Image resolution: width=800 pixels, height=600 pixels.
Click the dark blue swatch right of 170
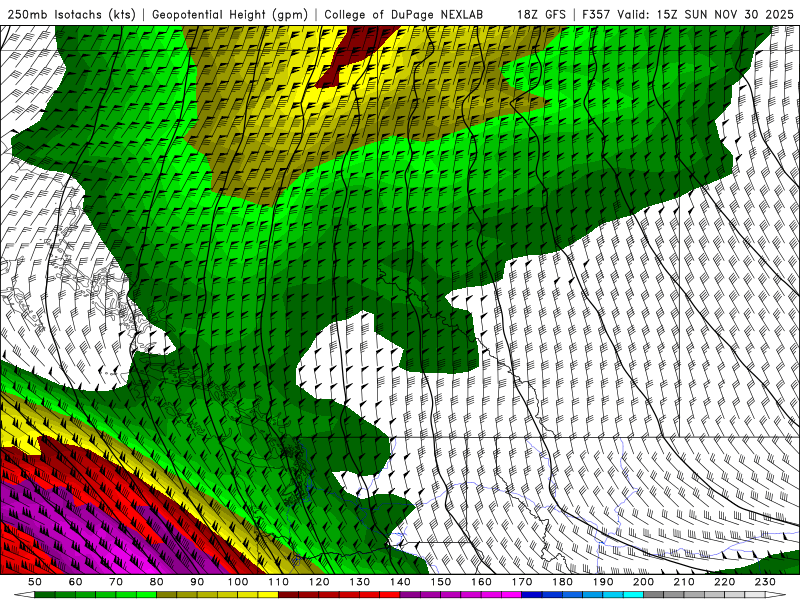click(532, 595)
